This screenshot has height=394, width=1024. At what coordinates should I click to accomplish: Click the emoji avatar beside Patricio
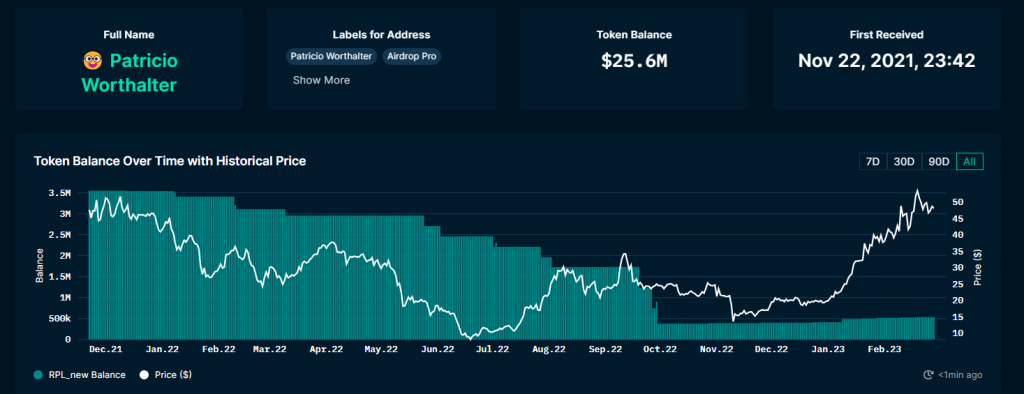point(93,61)
